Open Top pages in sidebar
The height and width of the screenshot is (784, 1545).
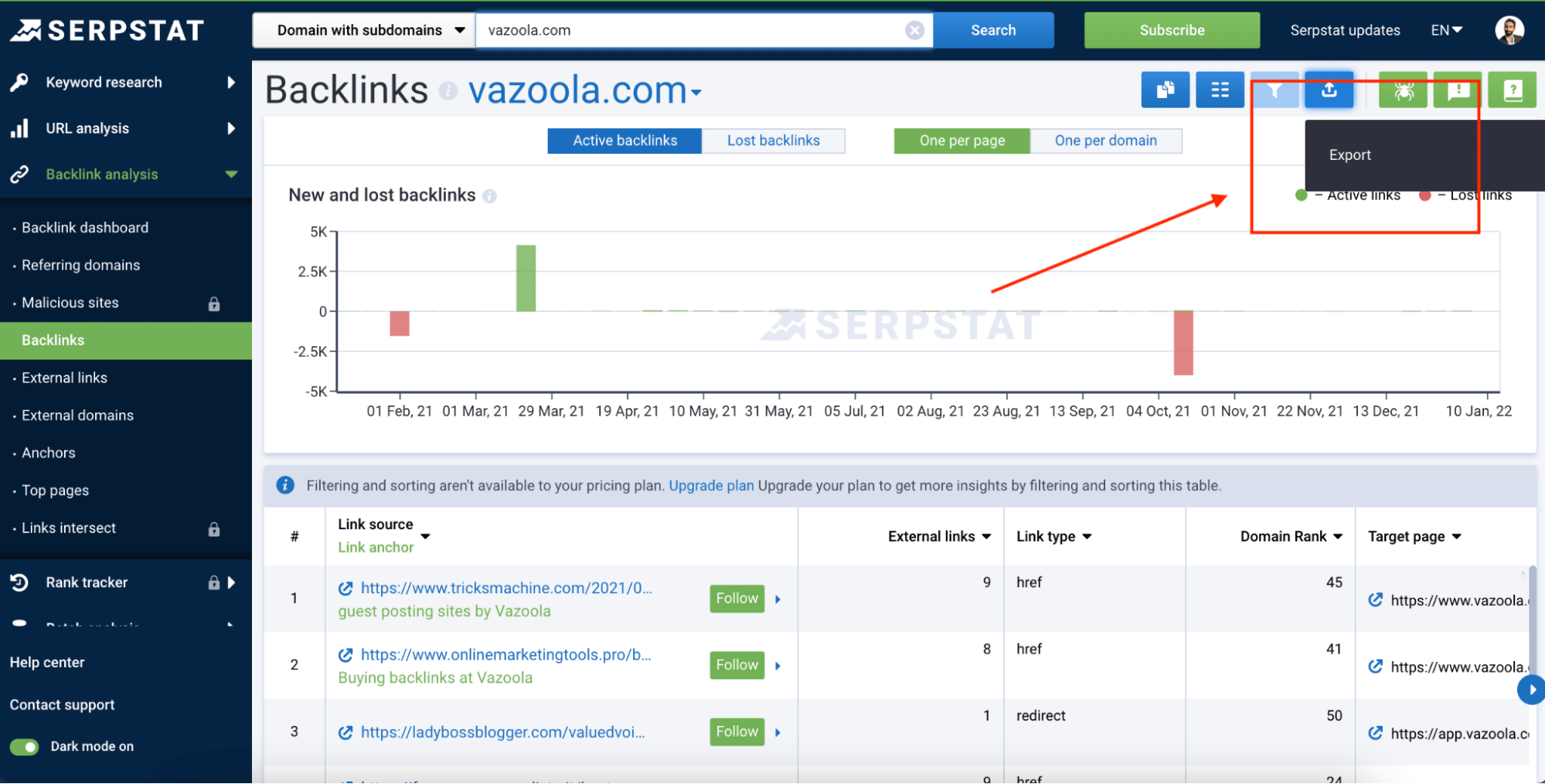pos(55,490)
